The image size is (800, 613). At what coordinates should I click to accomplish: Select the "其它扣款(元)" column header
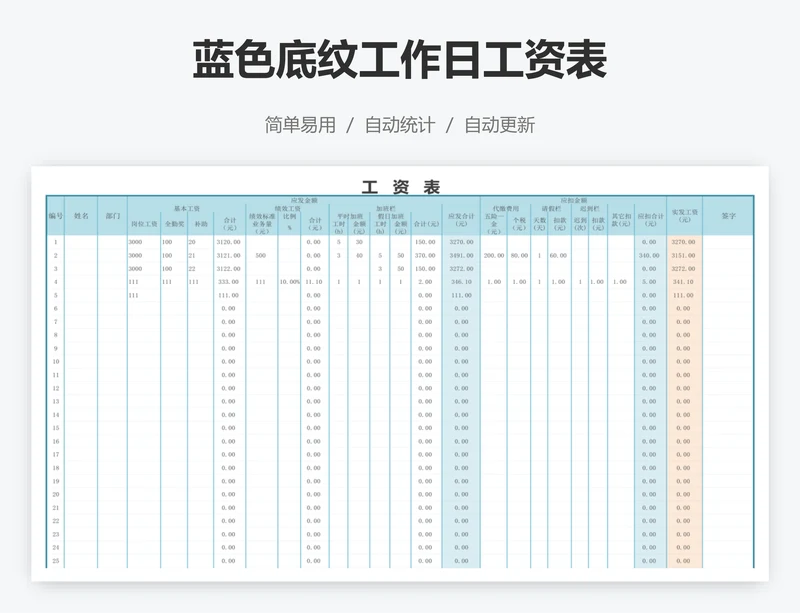click(x=621, y=220)
